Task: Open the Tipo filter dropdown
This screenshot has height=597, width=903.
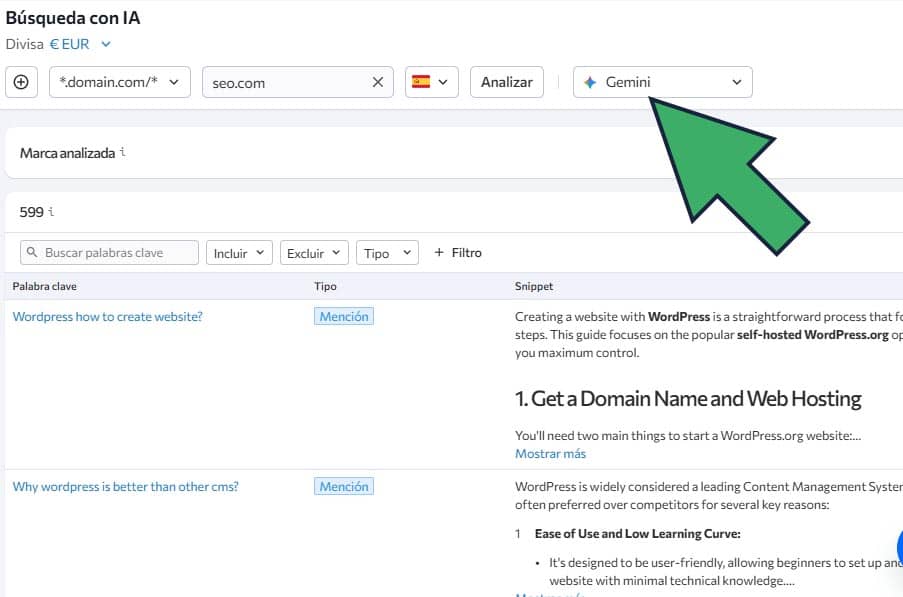Action: (x=386, y=252)
